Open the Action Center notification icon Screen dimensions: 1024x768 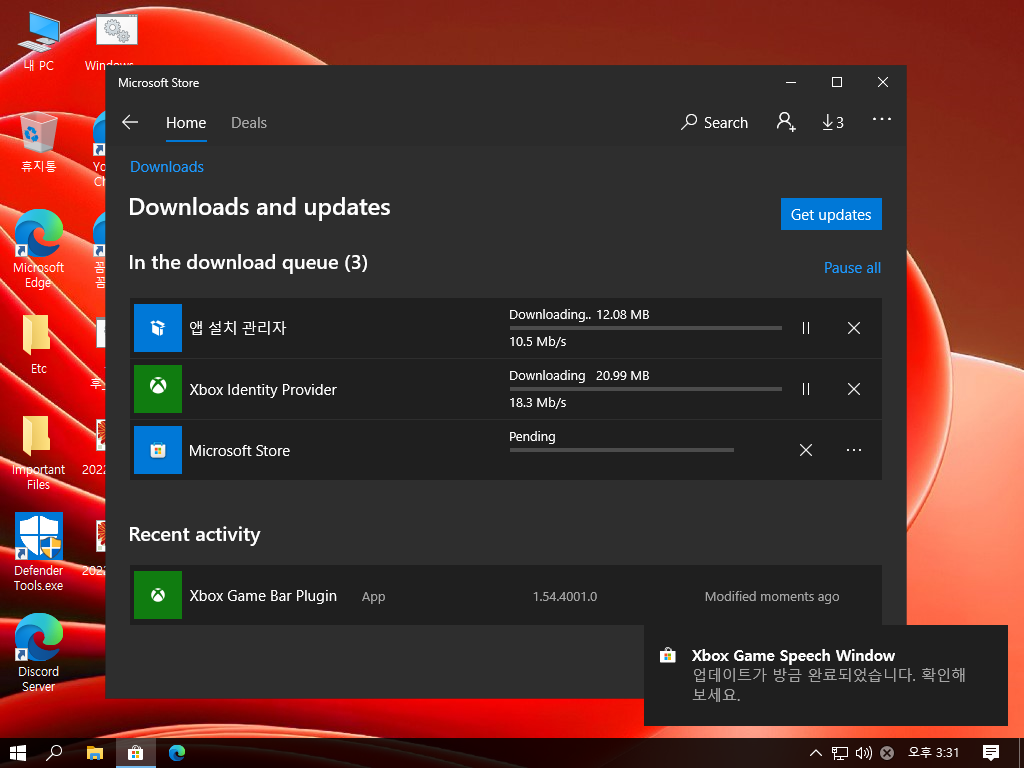pyautogui.click(x=991, y=753)
